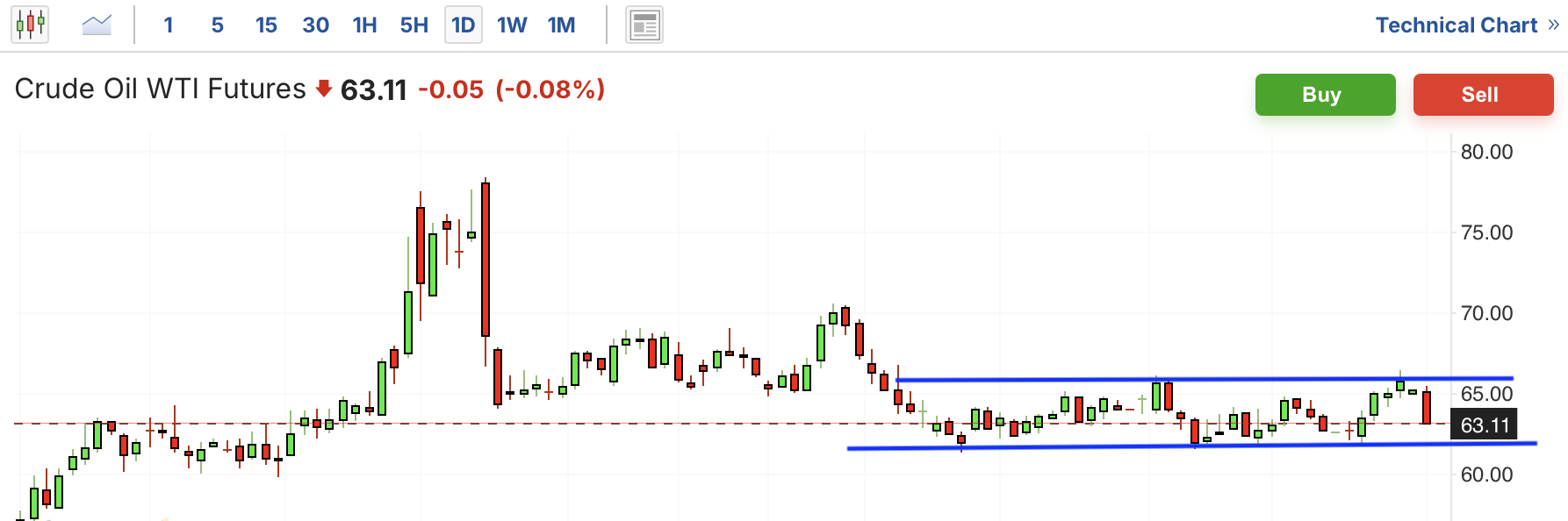Click the 63.11 price in the header
This screenshot has width=1568, height=521.
point(374,90)
